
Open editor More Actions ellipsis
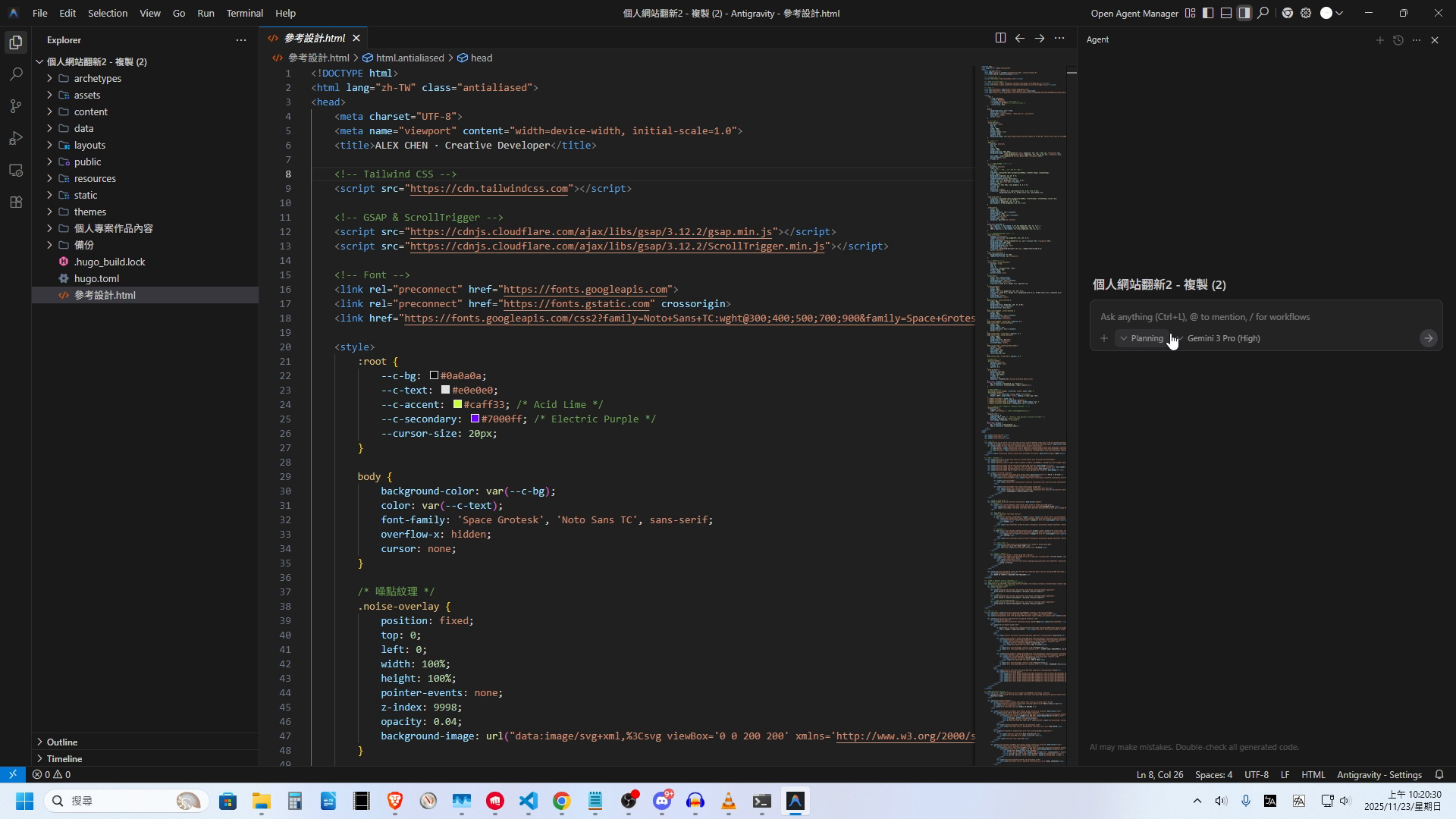1059,38
